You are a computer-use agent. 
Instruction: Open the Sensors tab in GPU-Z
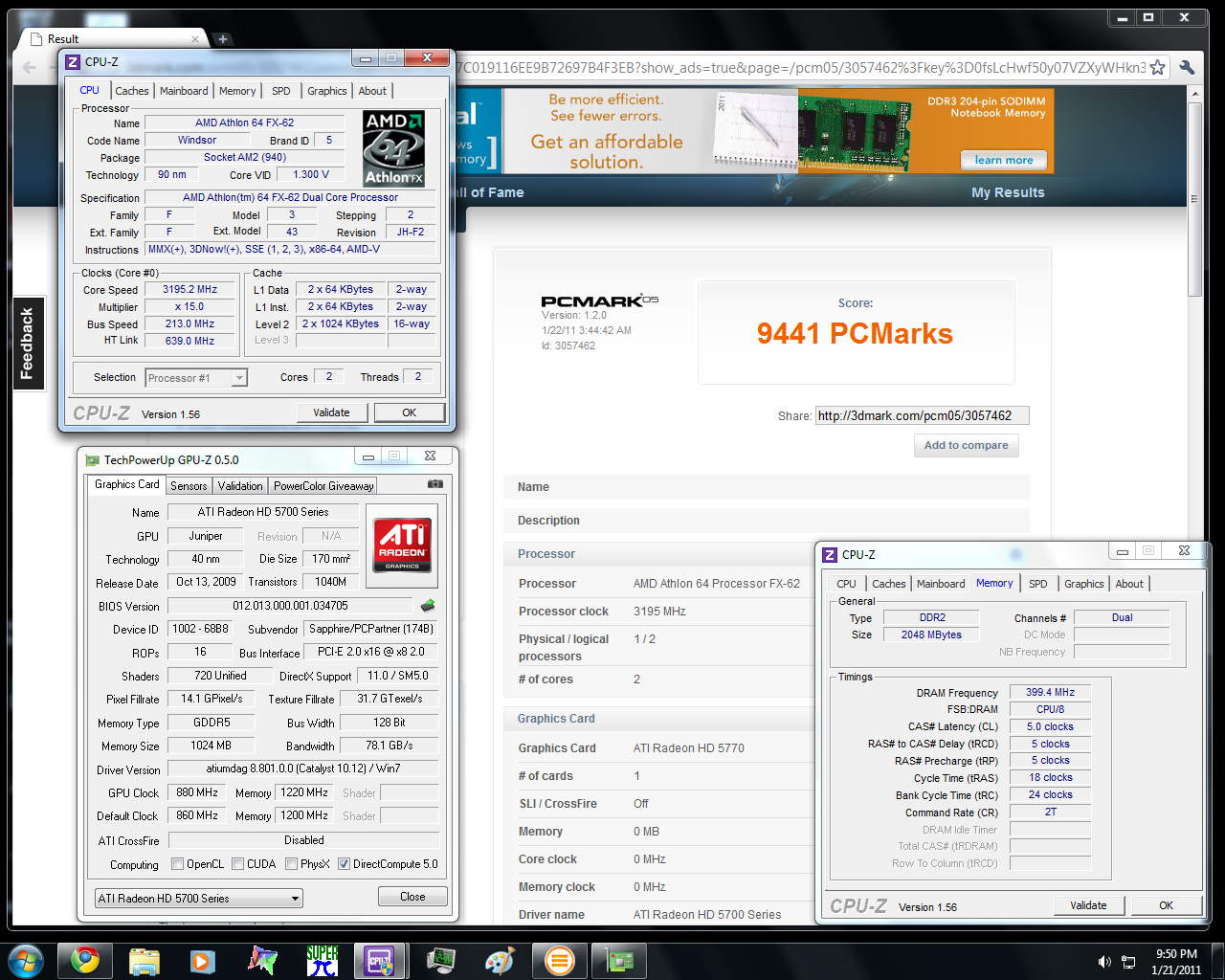189,485
